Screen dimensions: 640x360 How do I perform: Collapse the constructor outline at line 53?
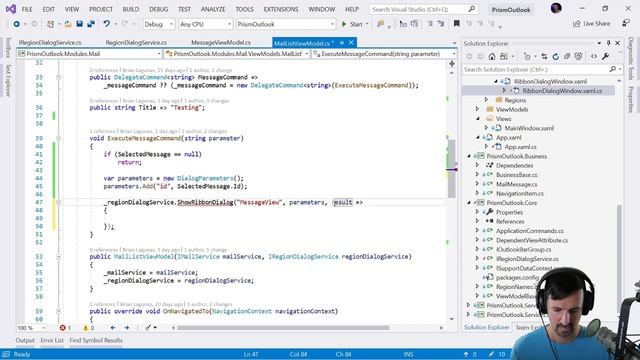pos(58,256)
